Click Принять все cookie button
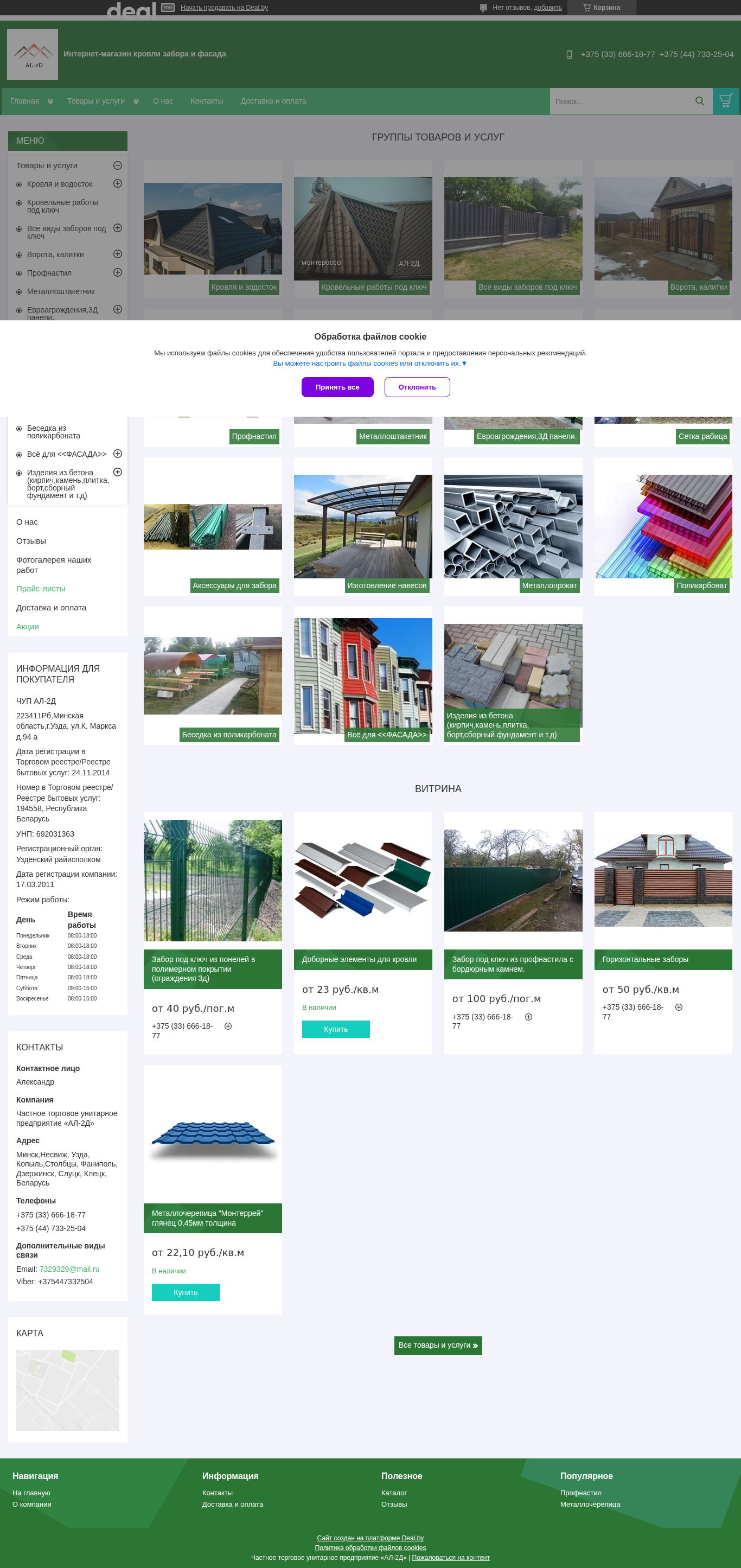 pos(337,387)
